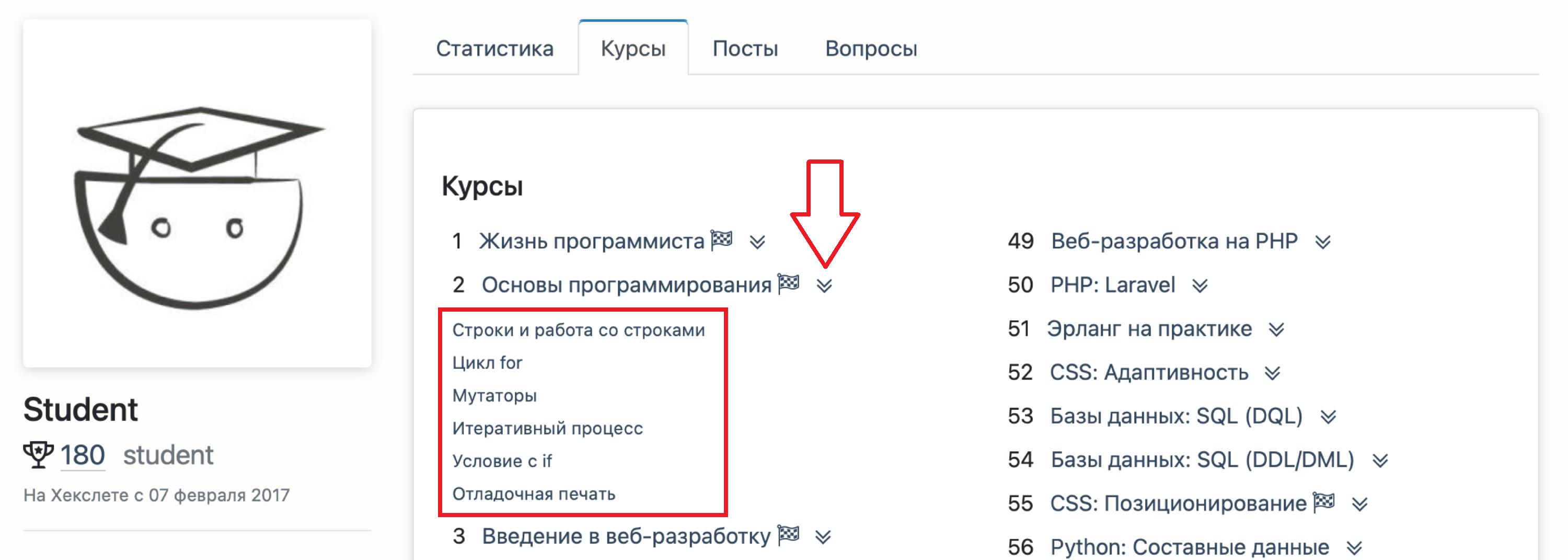Viewport: 1568px width, 560px height.
Task: Click the finish flag by Введение в веб-разработку
Action: click(789, 535)
